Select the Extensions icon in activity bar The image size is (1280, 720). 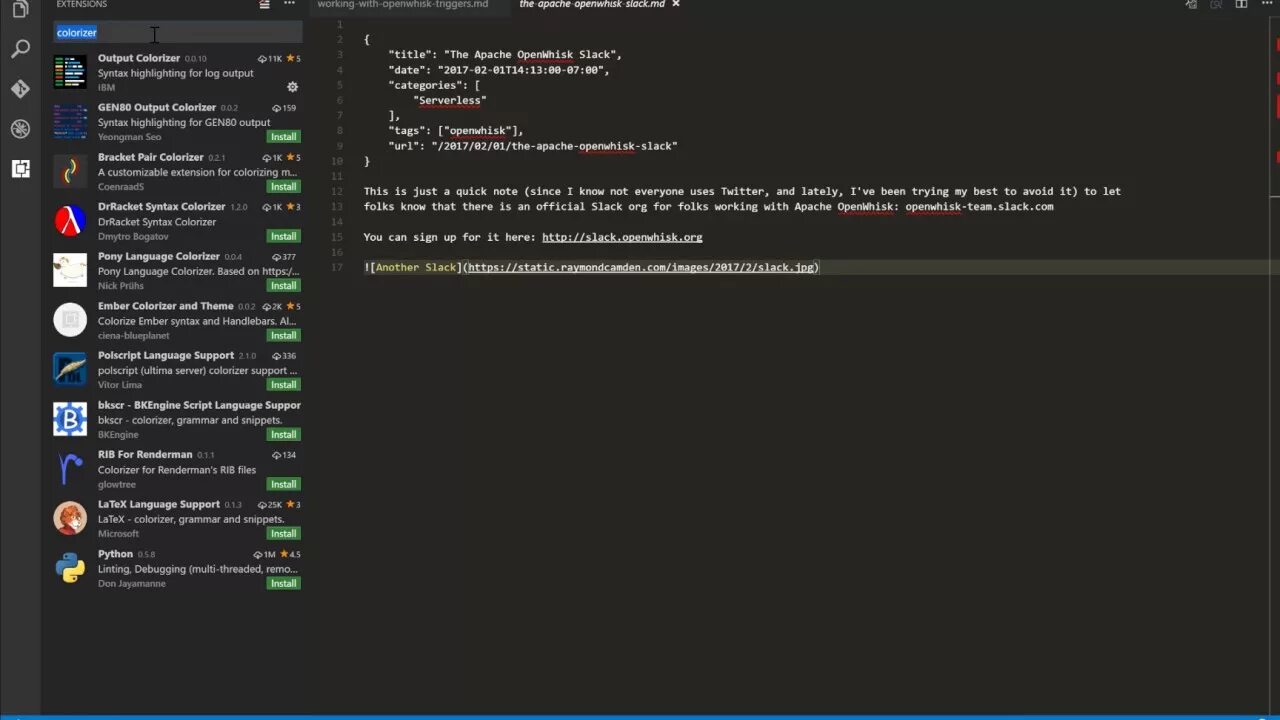coord(20,168)
